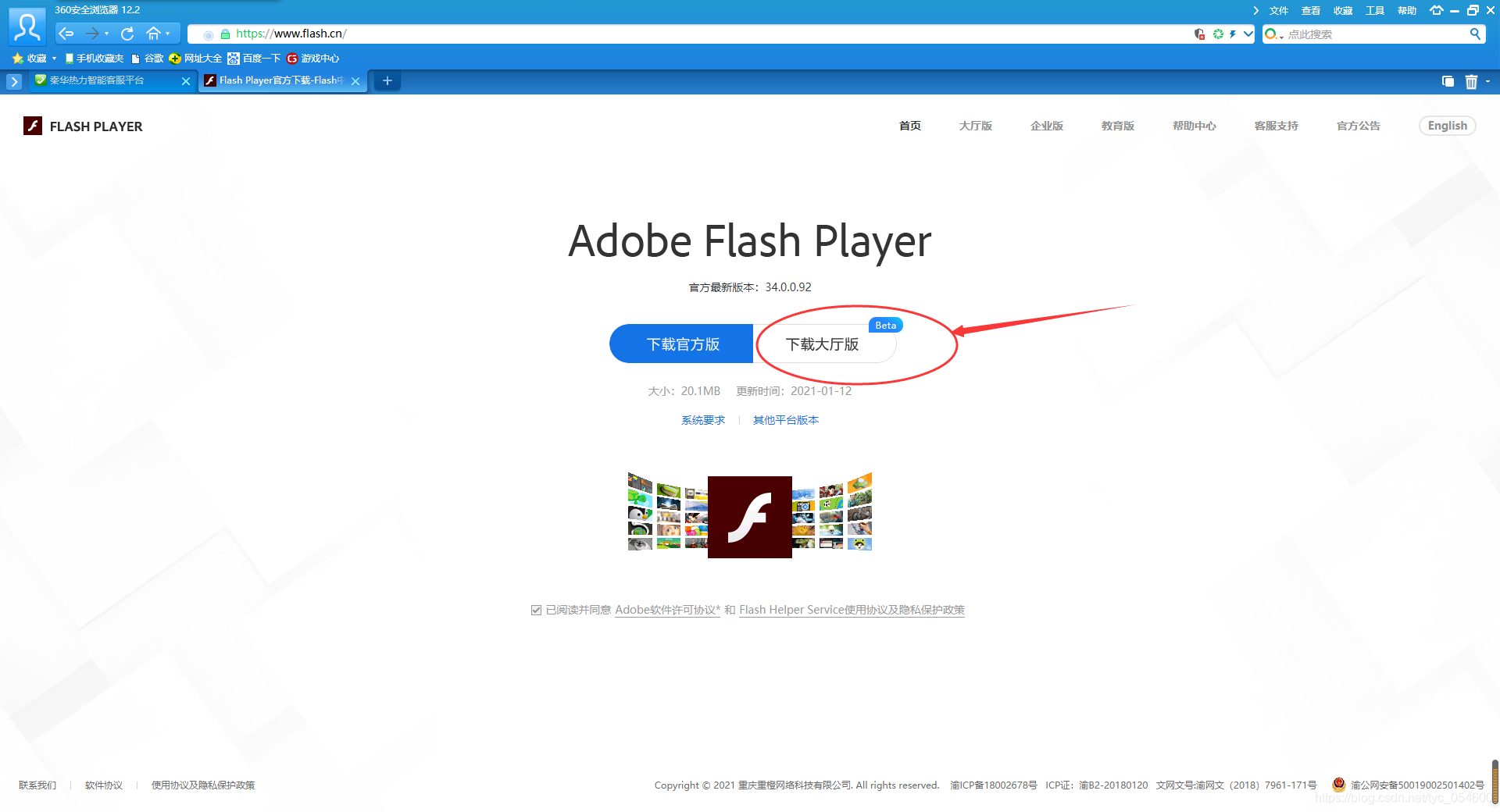Open the 帮助 menu

click(x=1407, y=11)
